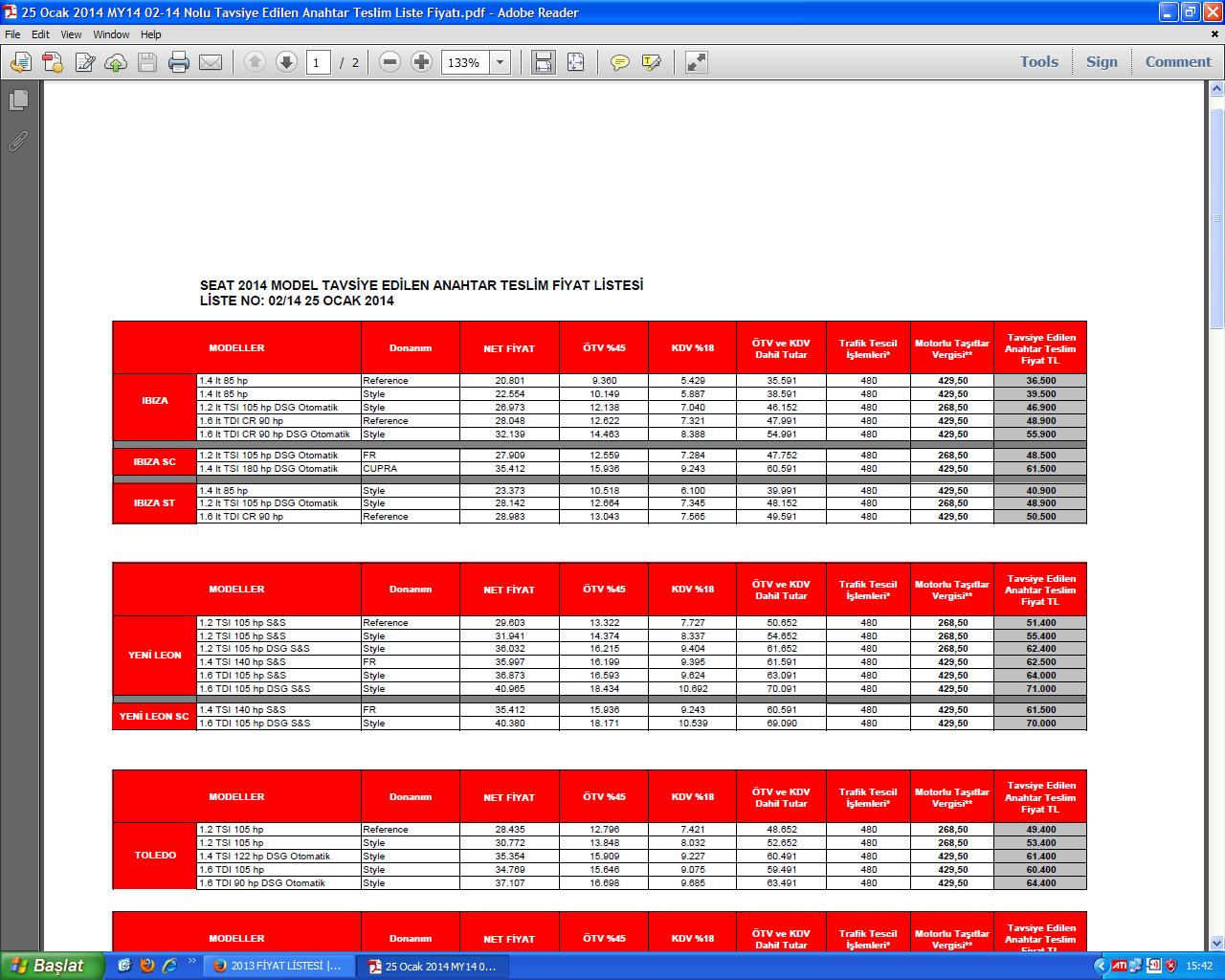Open Attachments paperclip panel in sidebar
The width and height of the screenshot is (1225, 980).
[x=18, y=142]
